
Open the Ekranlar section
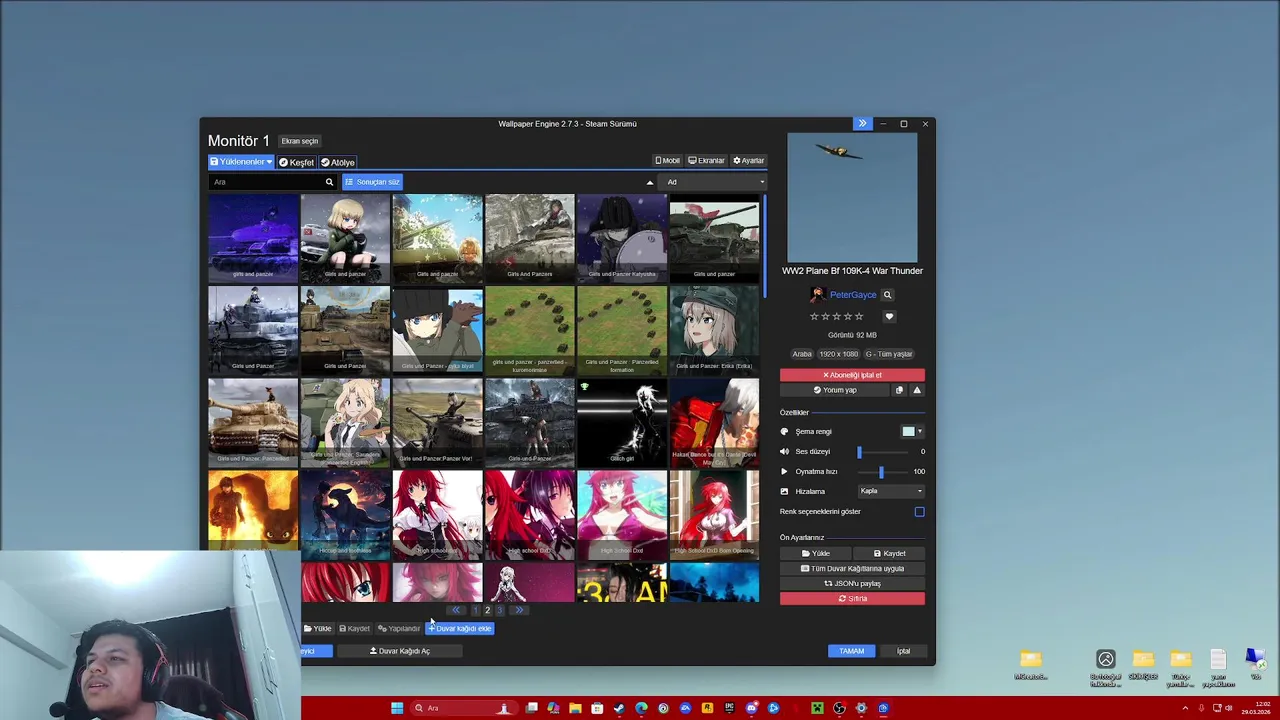(x=706, y=161)
